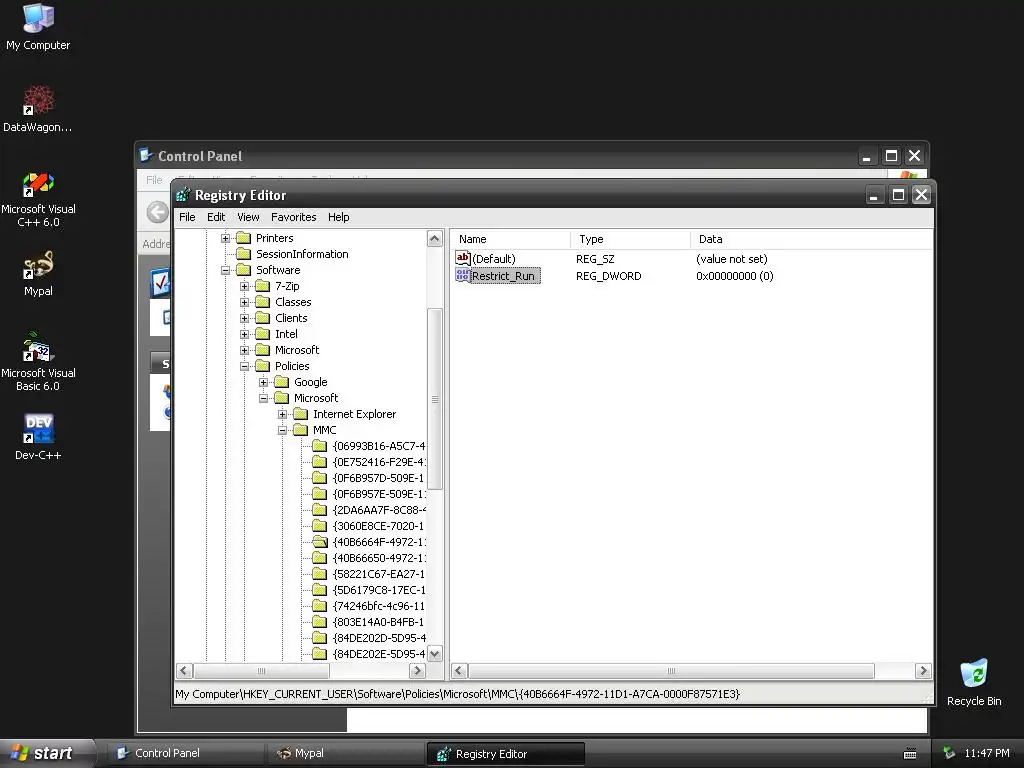This screenshot has width=1024, height=768.
Task: Select the {2DA6AA7F-8C88 key
Action: pos(379,510)
